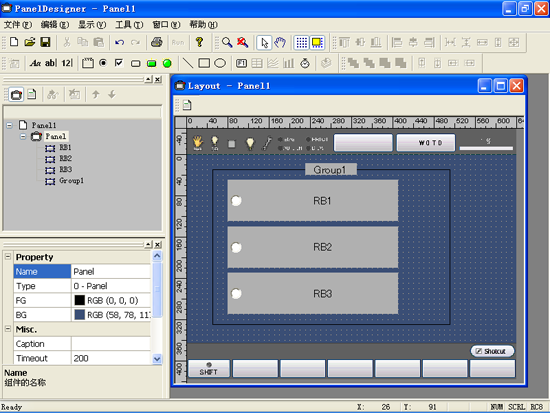The image size is (550, 413).
Task: Tick the Shortcut checkbox button
Action: [x=492, y=351]
